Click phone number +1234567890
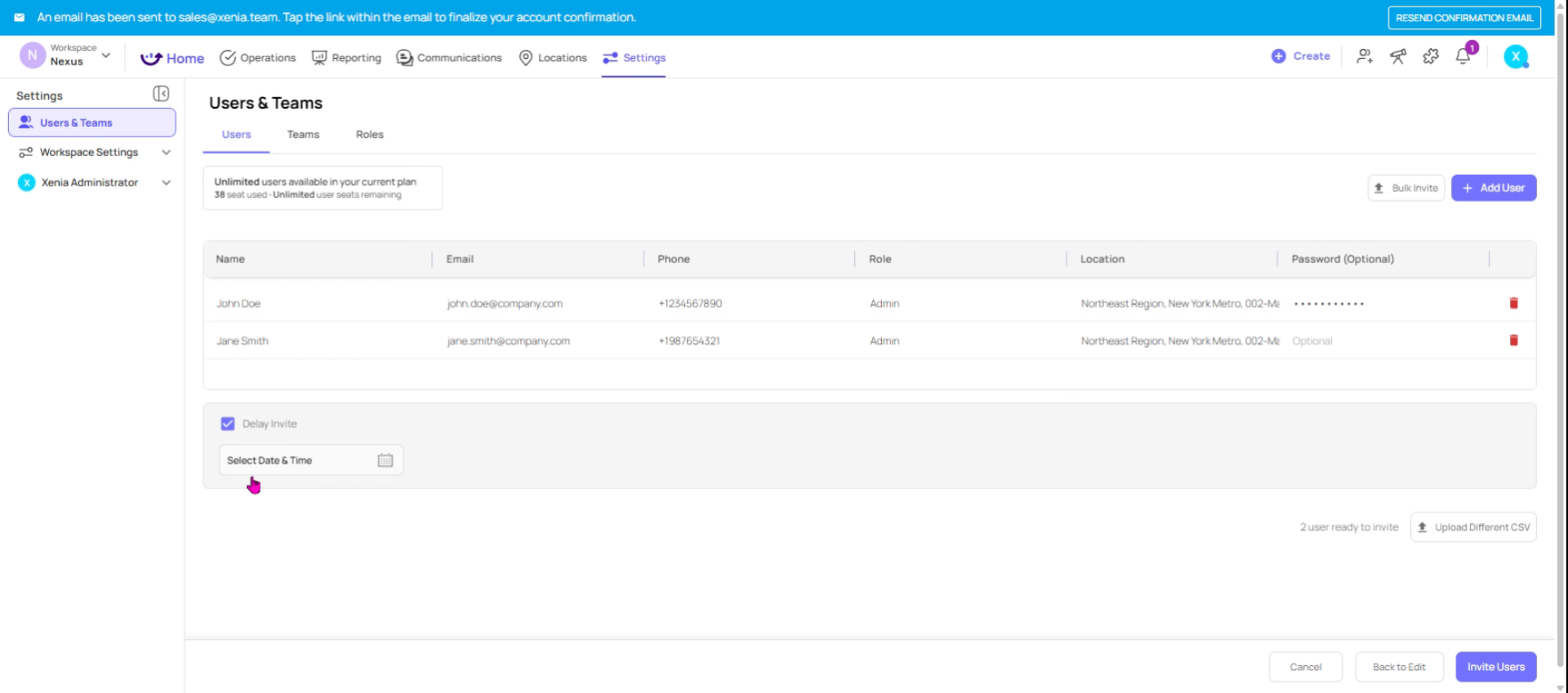The width and height of the screenshot is (1568, 693). point(690,303)
